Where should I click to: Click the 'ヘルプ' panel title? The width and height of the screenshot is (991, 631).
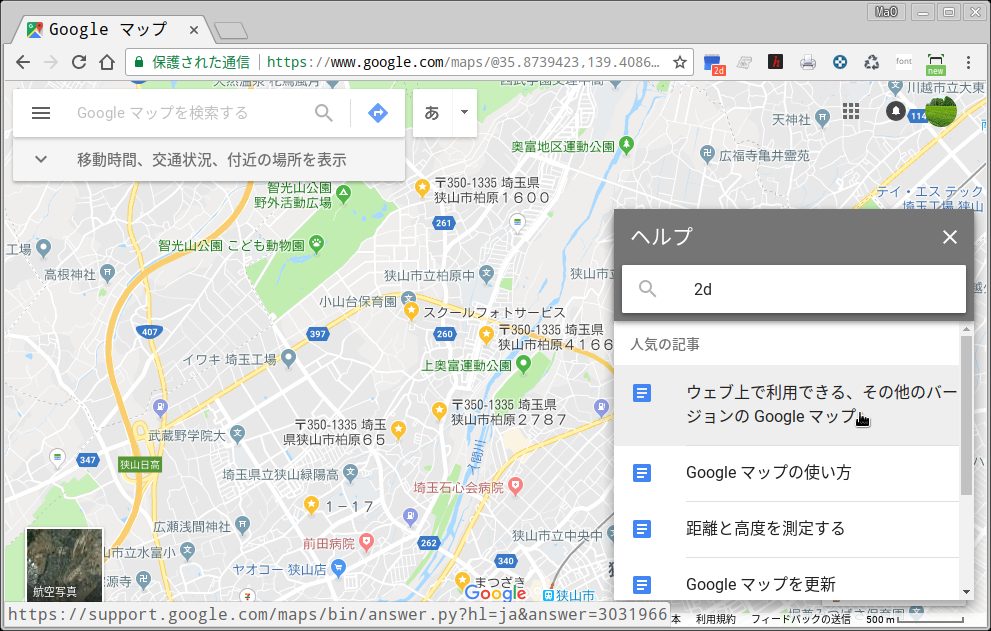pyautogui.click(x=662, y=236)
